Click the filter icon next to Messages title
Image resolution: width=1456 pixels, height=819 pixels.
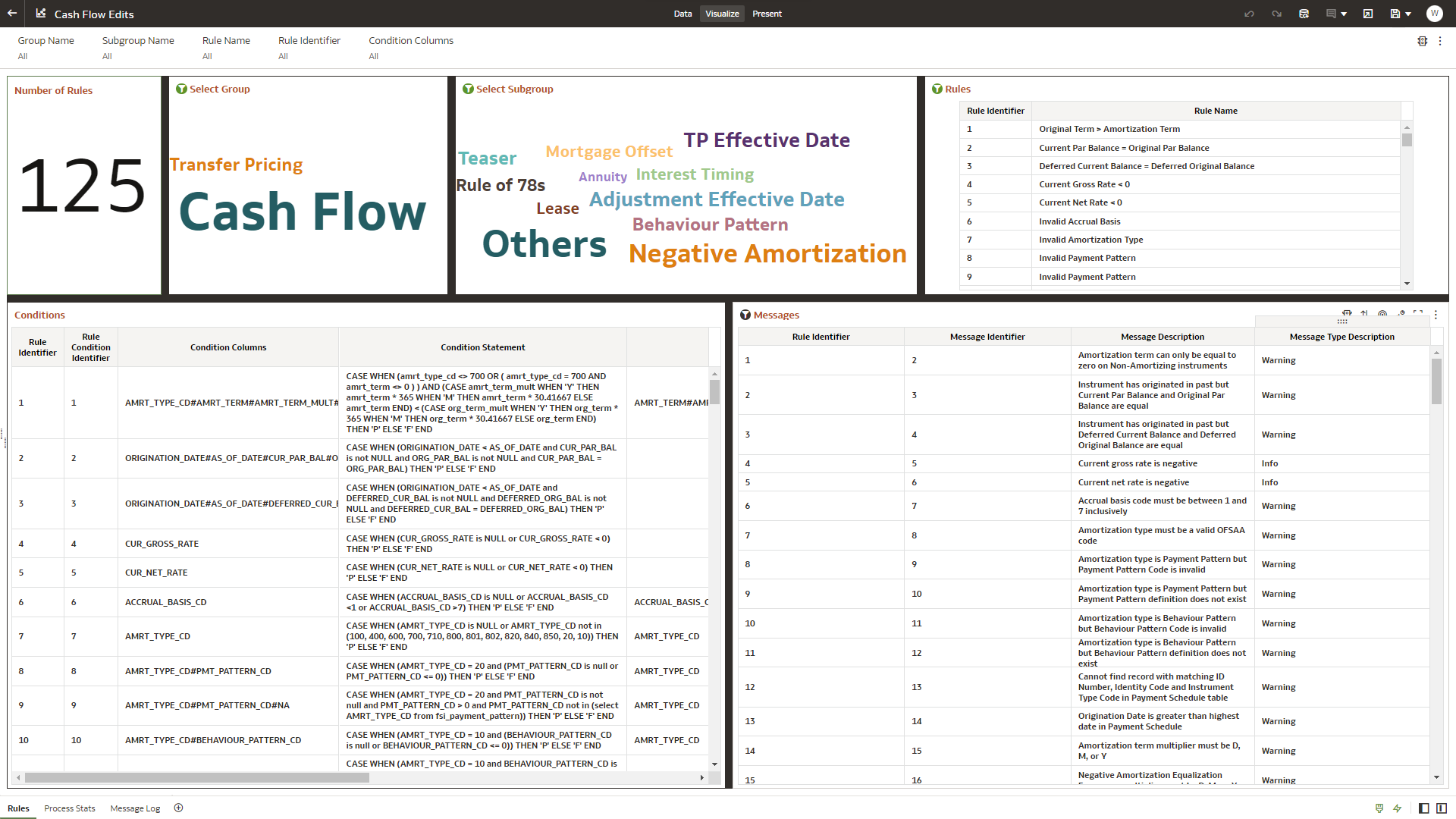pyautogui.click(x=745, y=315)
